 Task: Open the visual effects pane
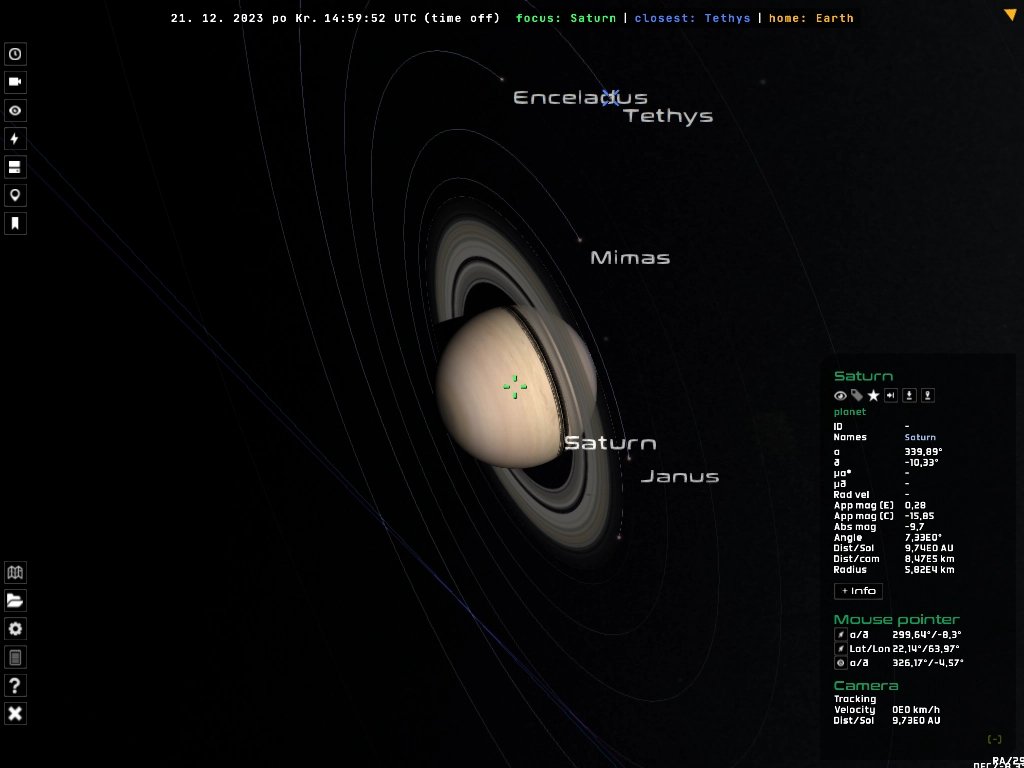[x=15, y=138]
